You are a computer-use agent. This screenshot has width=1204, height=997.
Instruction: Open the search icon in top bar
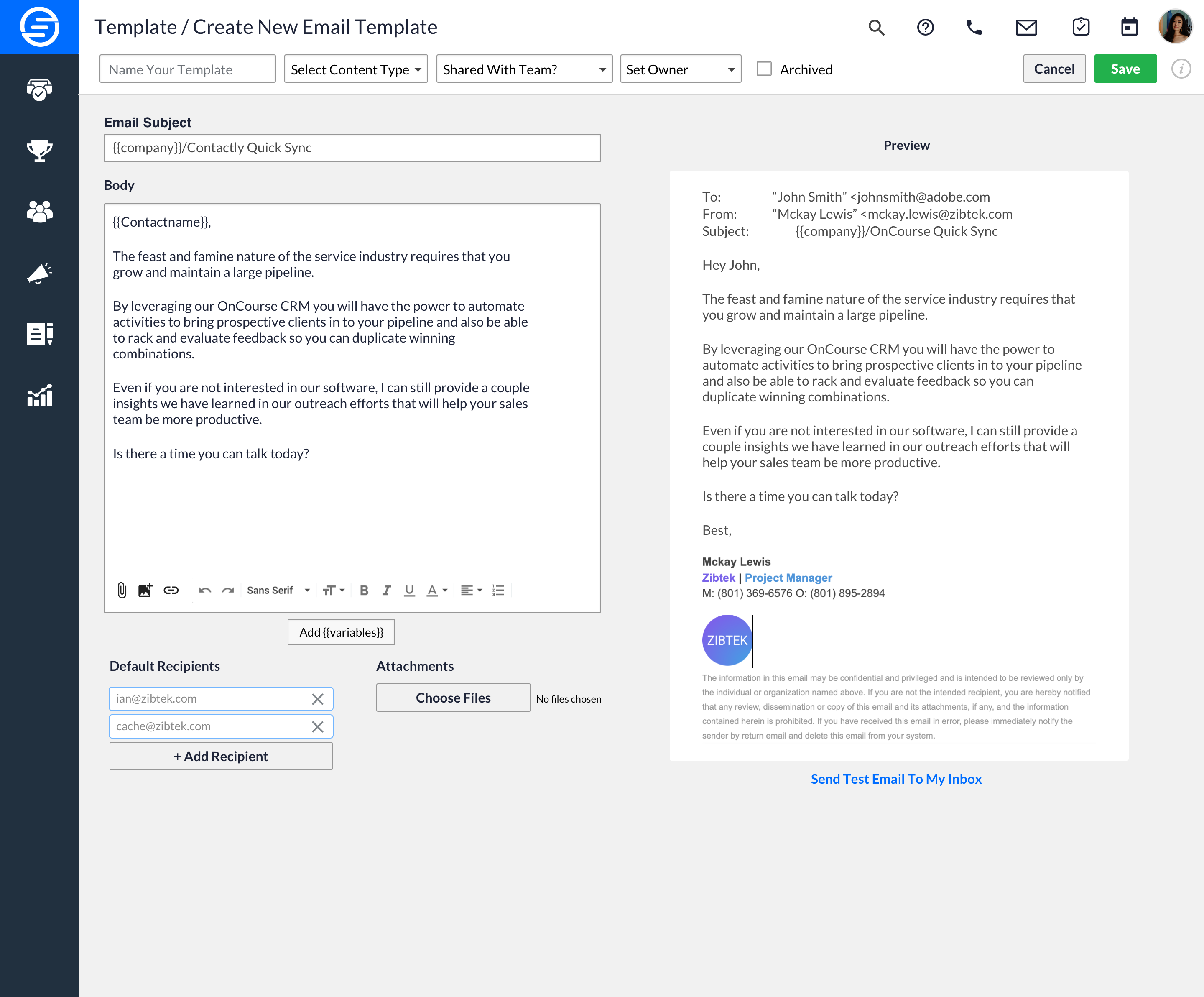876,27
